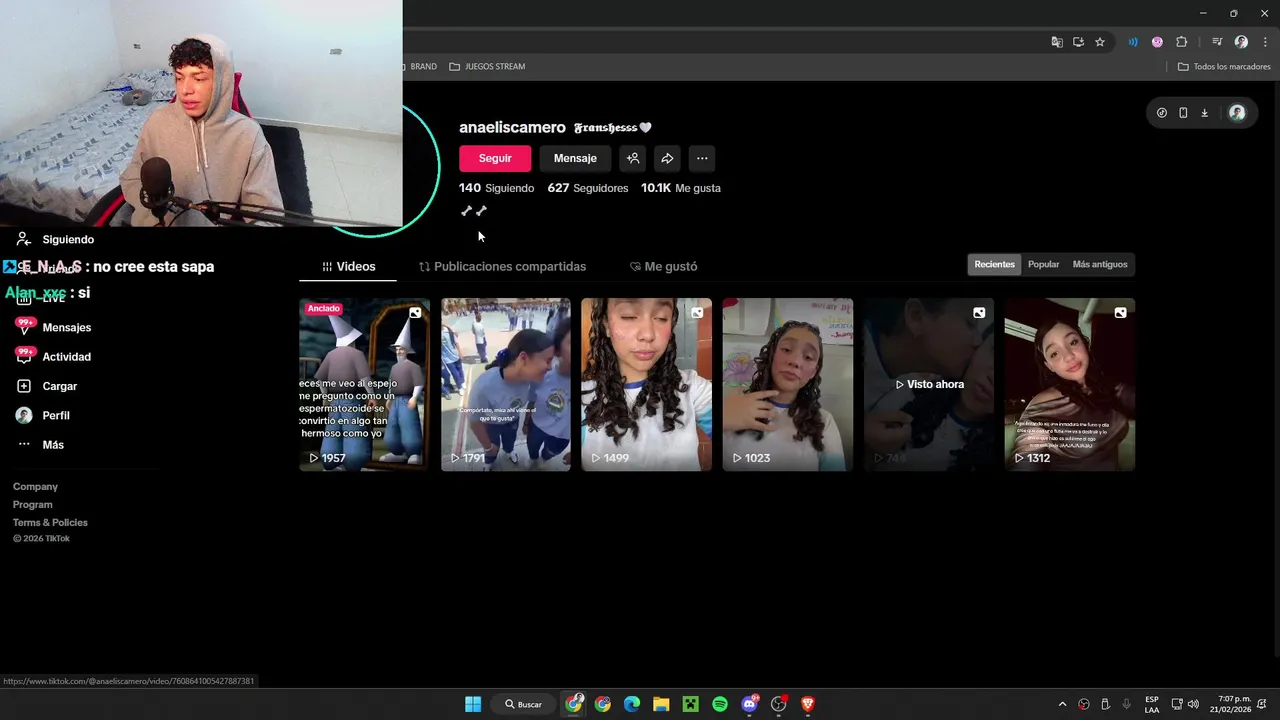Expand the Terms & Policies footer section
Screen dimensions: 1280x720
point(50,523)
